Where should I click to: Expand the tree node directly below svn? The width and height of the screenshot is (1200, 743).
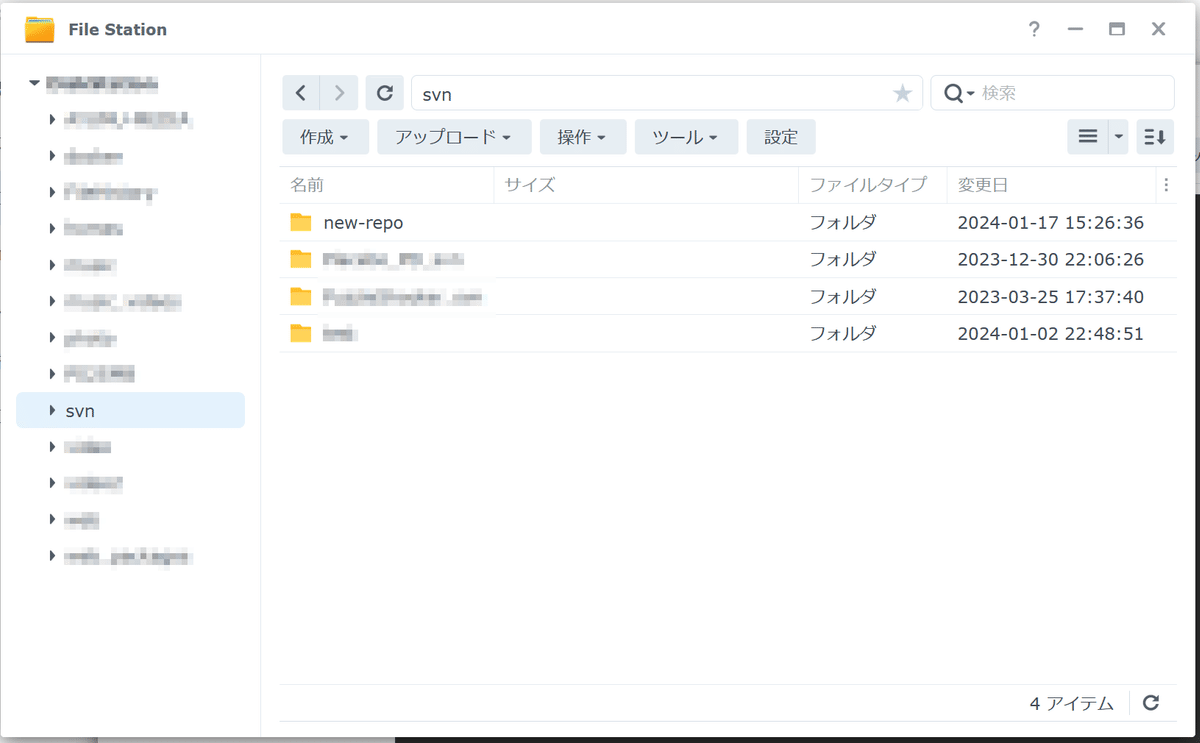tap(52, 447)
